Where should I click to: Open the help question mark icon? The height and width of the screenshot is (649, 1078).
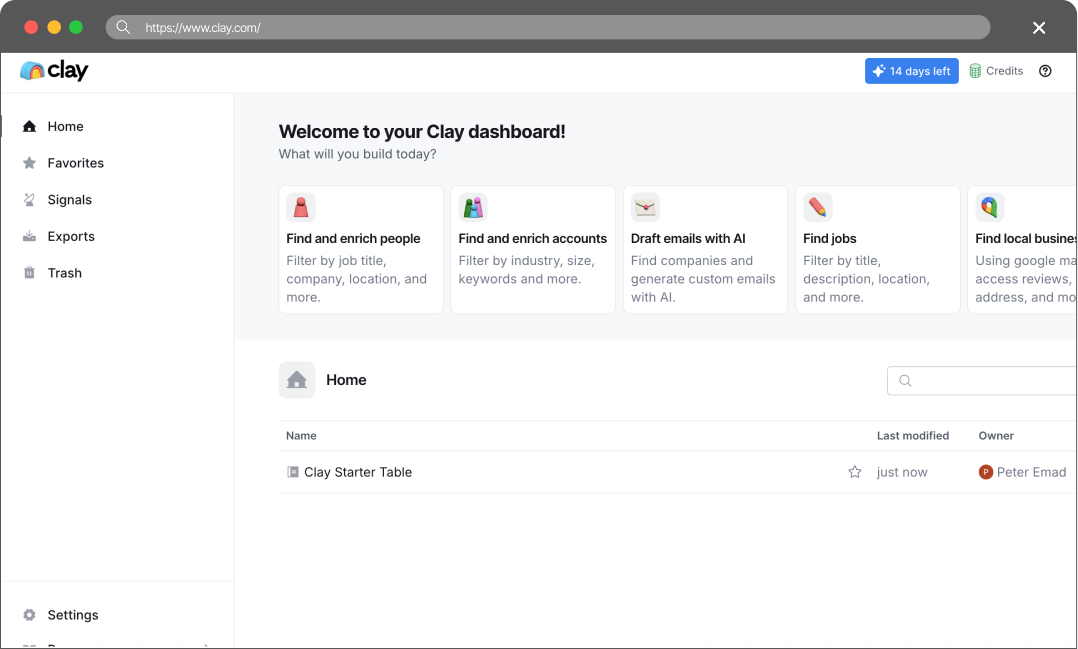[1045, 71]
